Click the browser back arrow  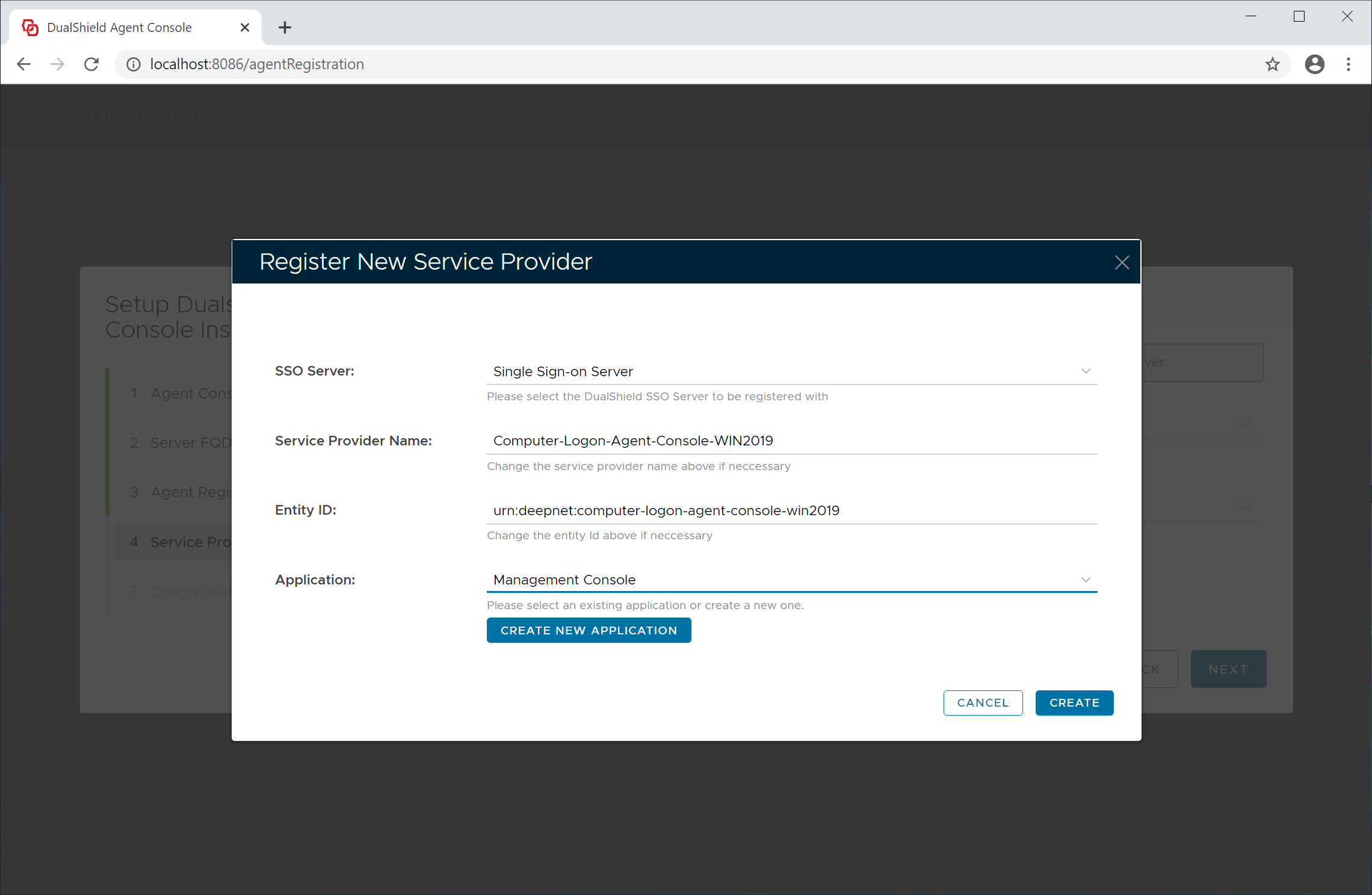24,64
